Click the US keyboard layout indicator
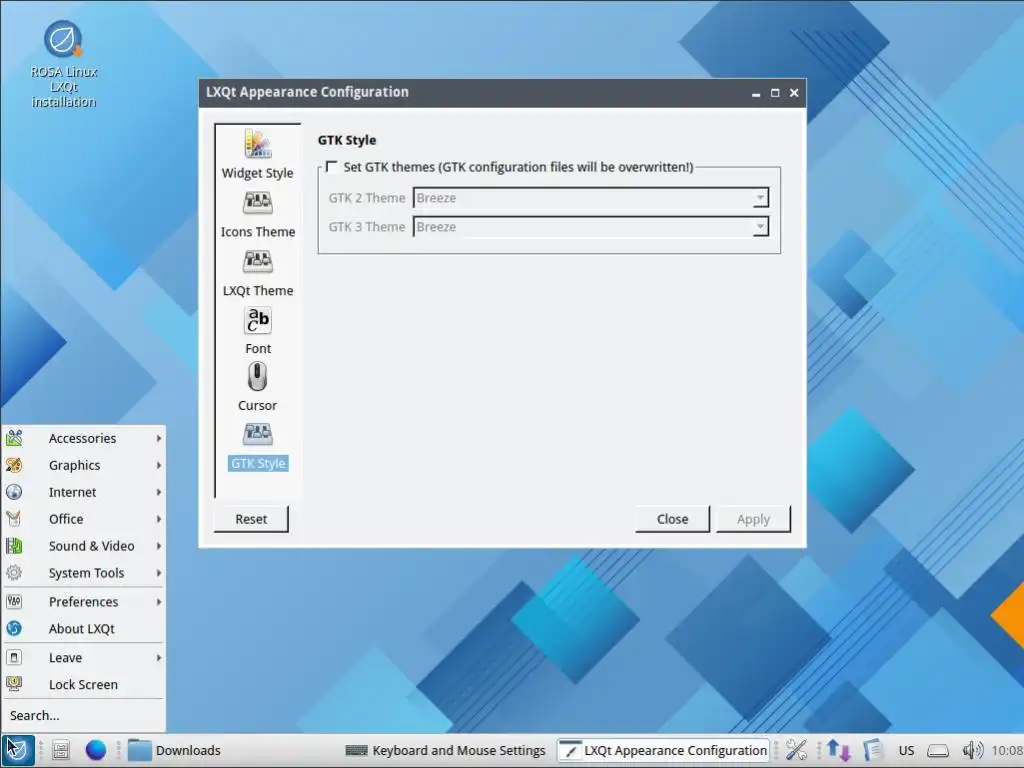This screenshot has height=768, width=1024. (x=906, y=750)
